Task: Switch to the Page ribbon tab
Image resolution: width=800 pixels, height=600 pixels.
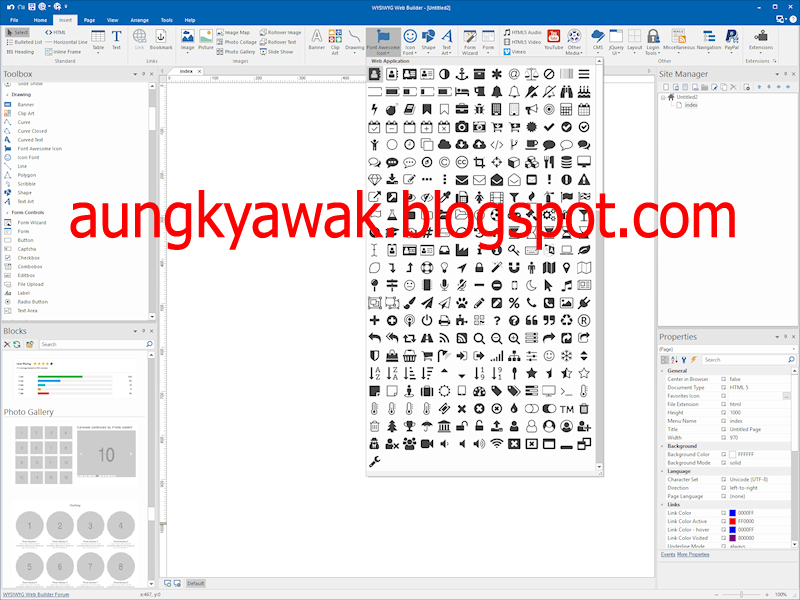Action: pos(89,20)
